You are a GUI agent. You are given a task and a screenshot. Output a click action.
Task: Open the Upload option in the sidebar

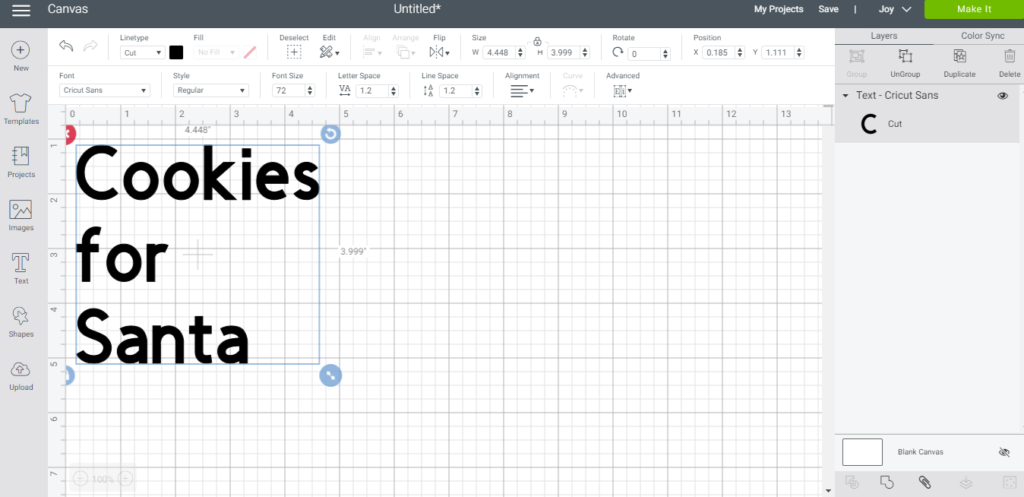click(21, 375)
